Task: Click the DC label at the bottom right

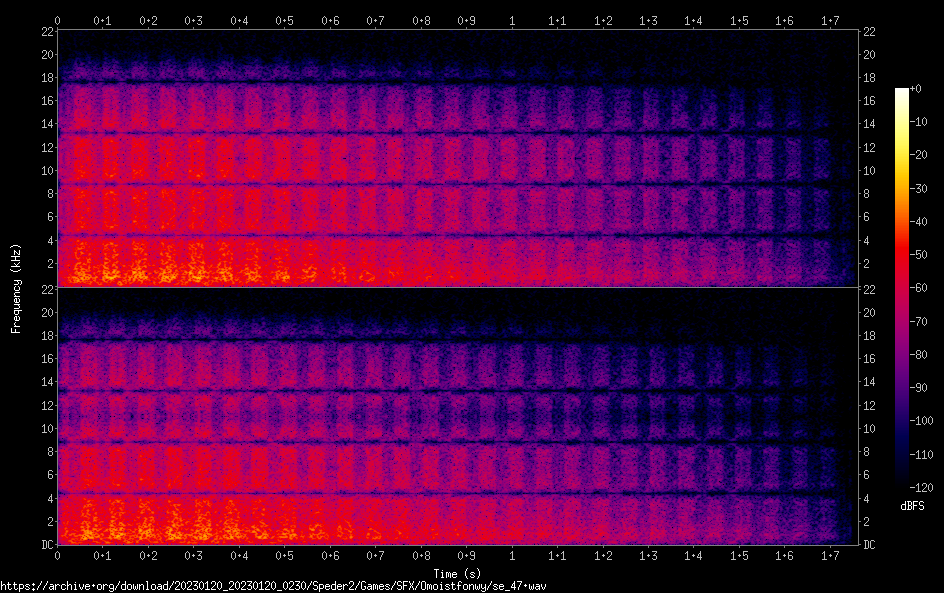Action: coord(870,545)
